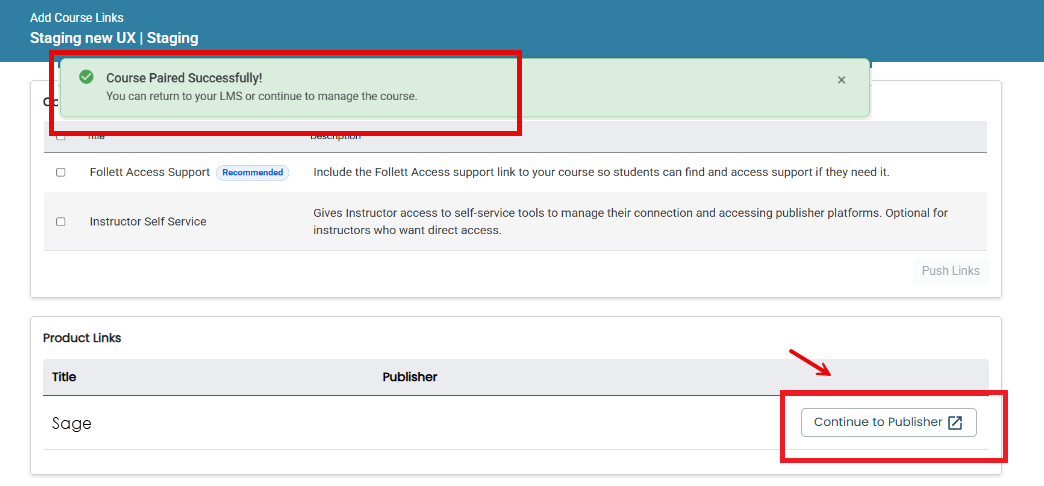
Task: Check the Instructor Self Service checkbox
Action: [61, 222]
